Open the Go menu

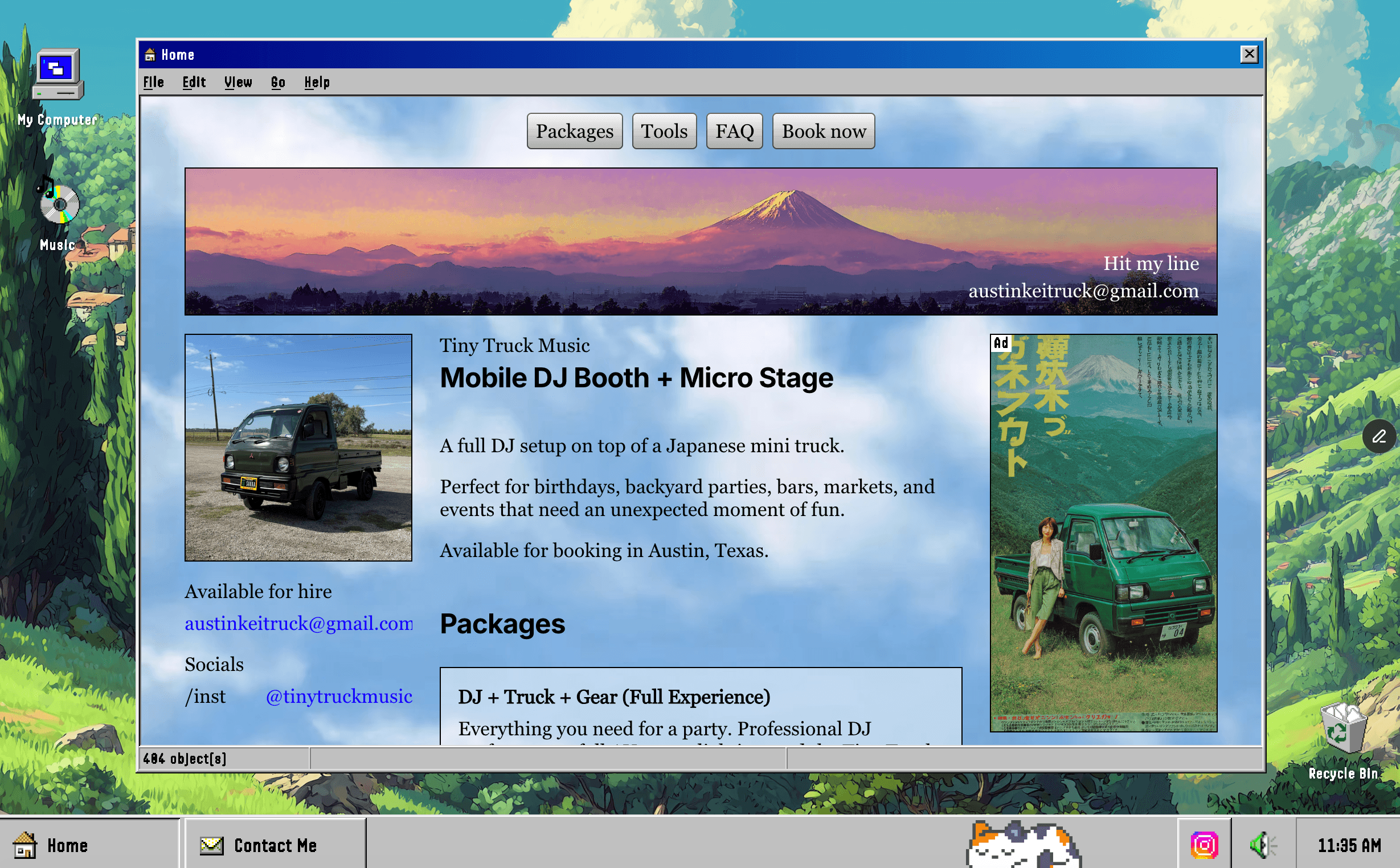(279, 82)
